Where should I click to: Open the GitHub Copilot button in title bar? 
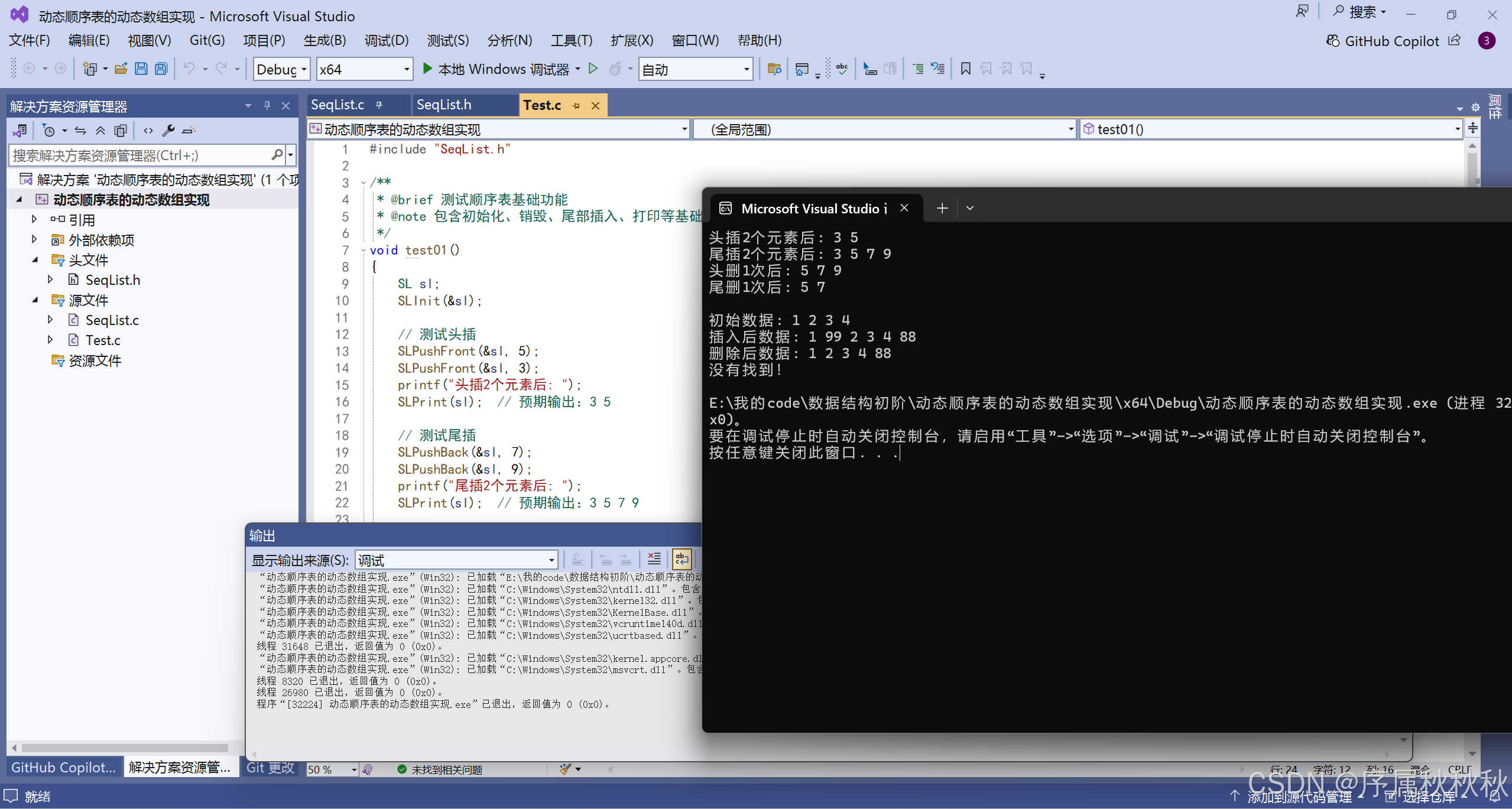click(x=1382, y=41)
